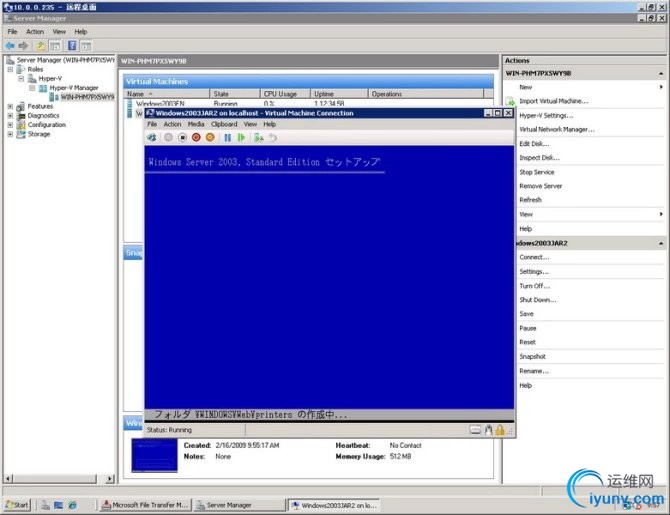This screenshot has height=515, width=670.
Task: Click Turn Off... in Actions pane
Action: 535,286
